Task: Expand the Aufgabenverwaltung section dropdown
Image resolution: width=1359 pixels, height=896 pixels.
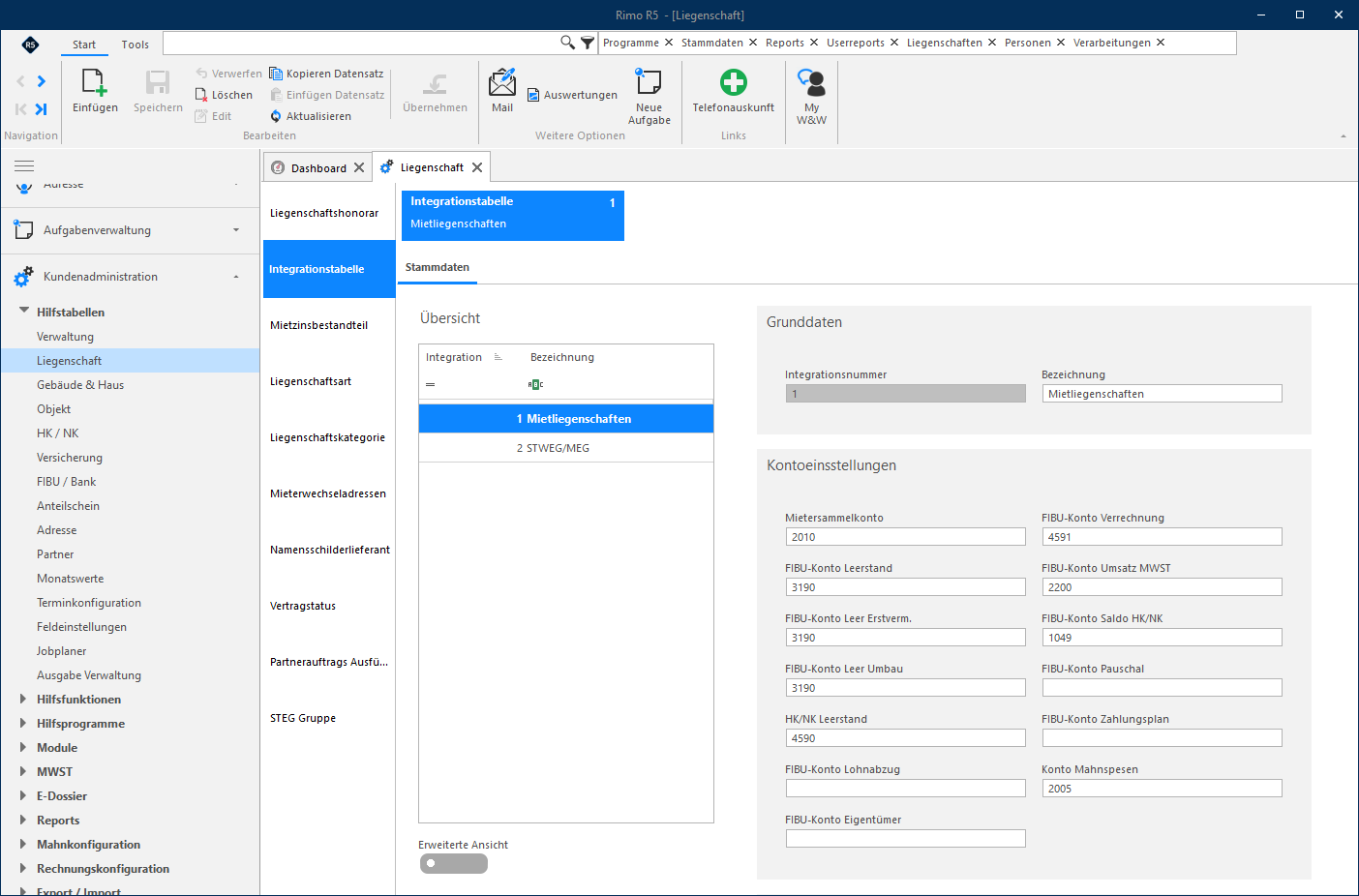Action: click(x=236, y=230)
